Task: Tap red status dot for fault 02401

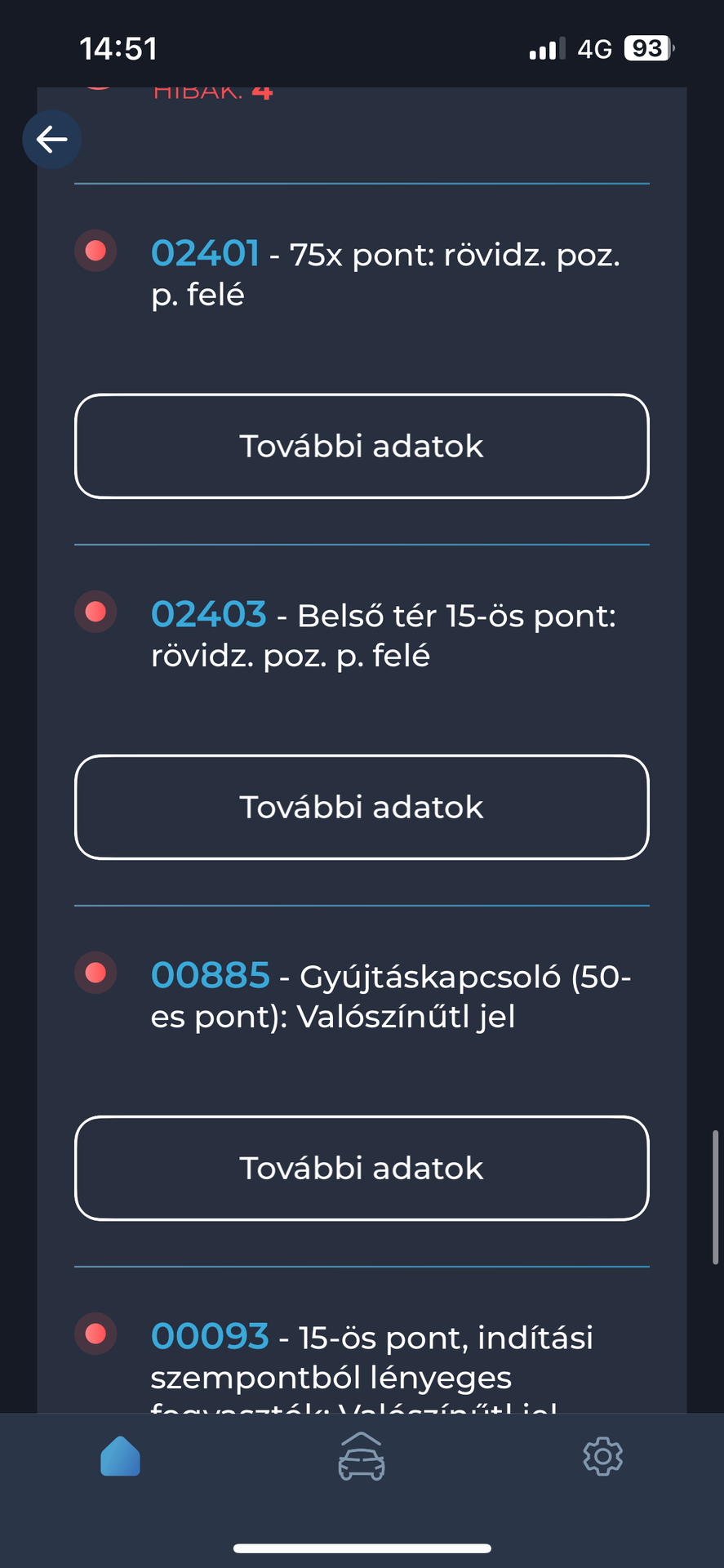Action: pos(95,251)
